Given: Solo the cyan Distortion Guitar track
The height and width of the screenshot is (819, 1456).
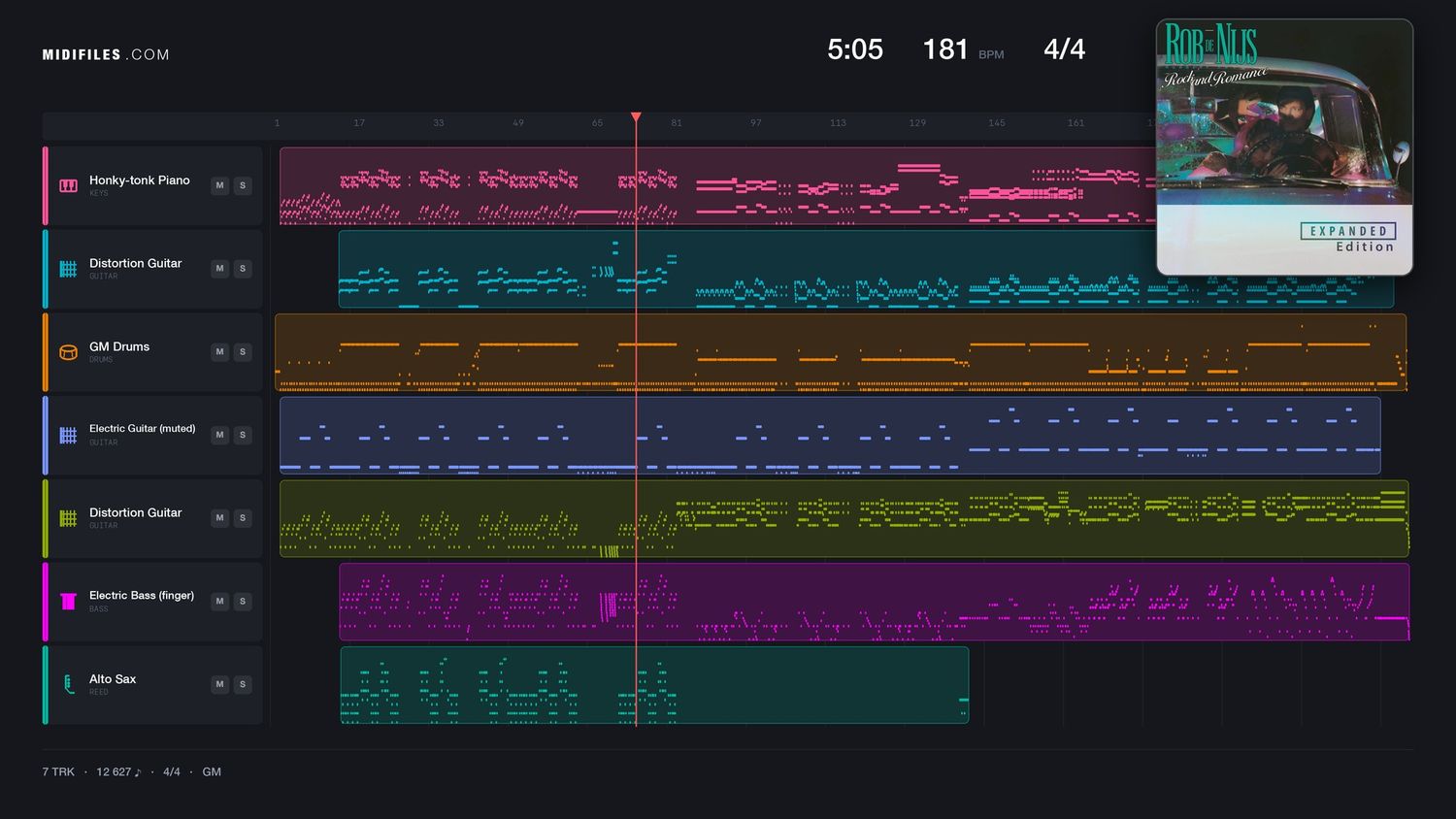Looking at the screenshot, I should pyautogui.click(x=243, y=269).
